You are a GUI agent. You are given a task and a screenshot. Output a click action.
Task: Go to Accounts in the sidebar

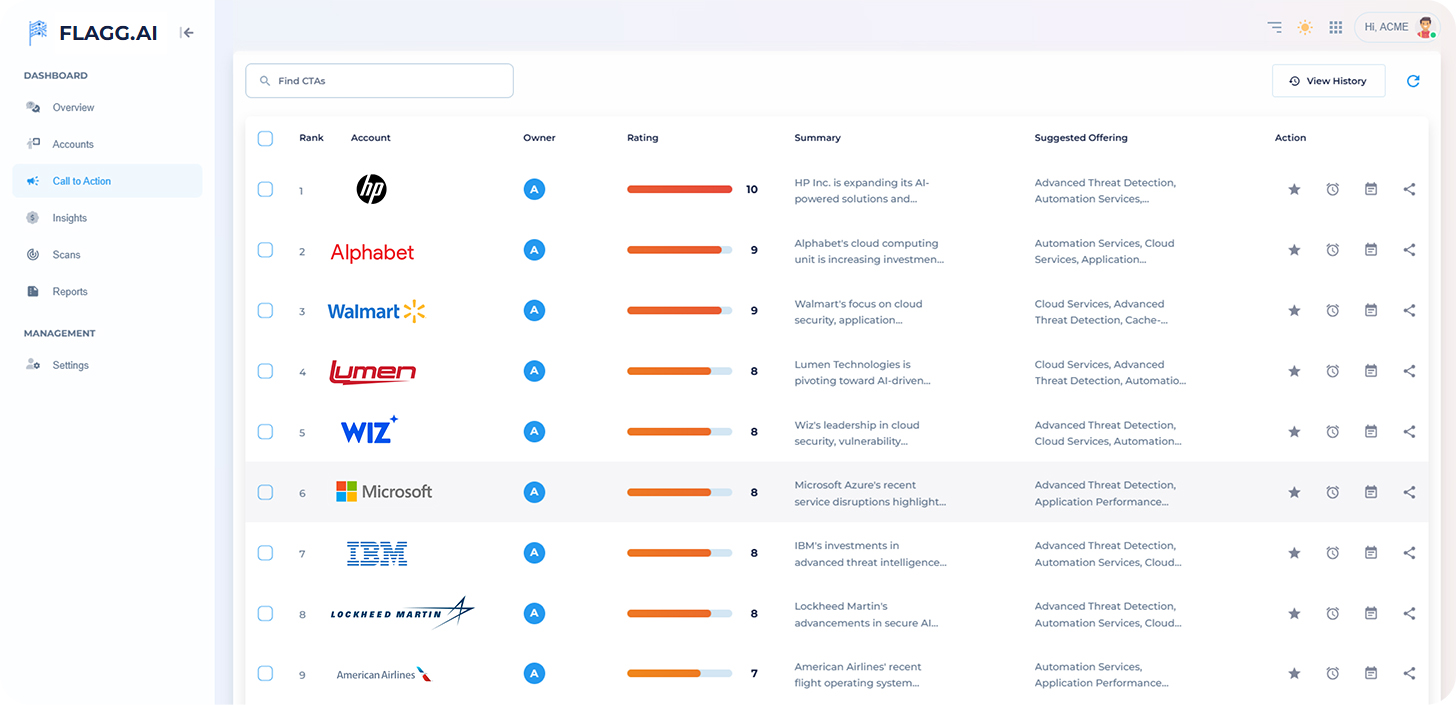pos(107,144)
